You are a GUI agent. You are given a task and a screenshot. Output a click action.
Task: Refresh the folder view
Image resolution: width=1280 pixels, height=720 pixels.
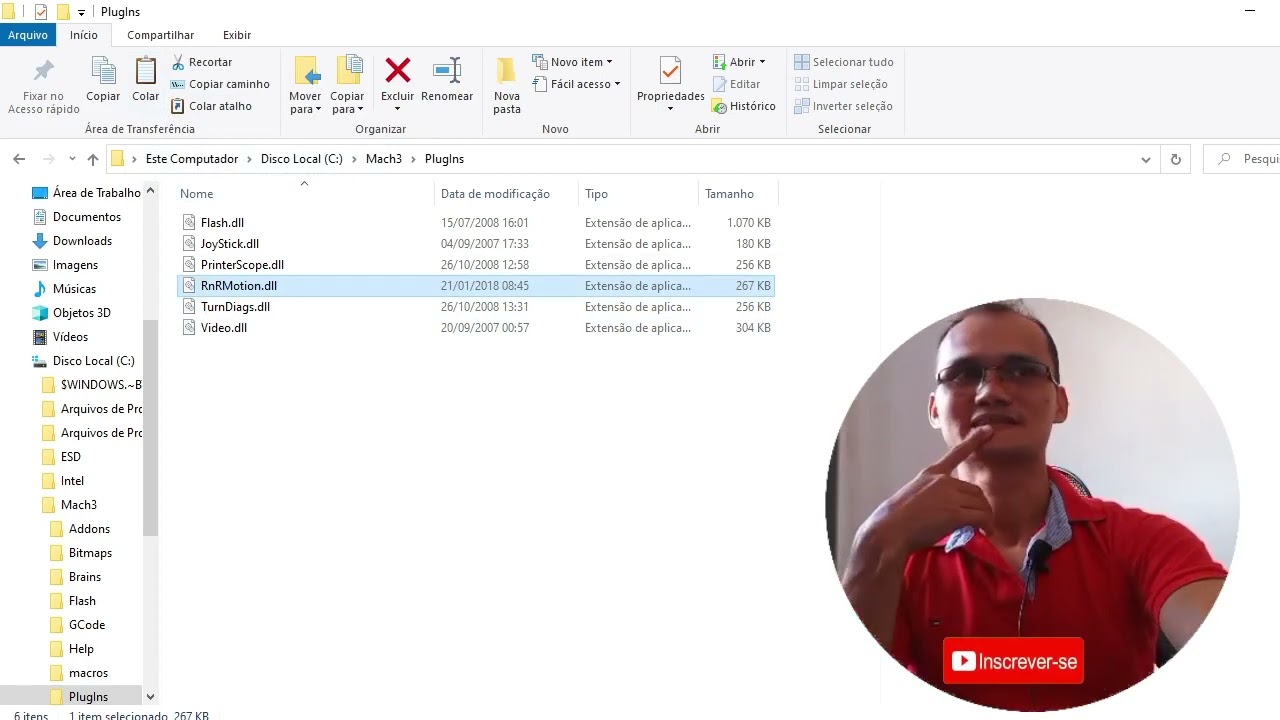click(1176, 159)
